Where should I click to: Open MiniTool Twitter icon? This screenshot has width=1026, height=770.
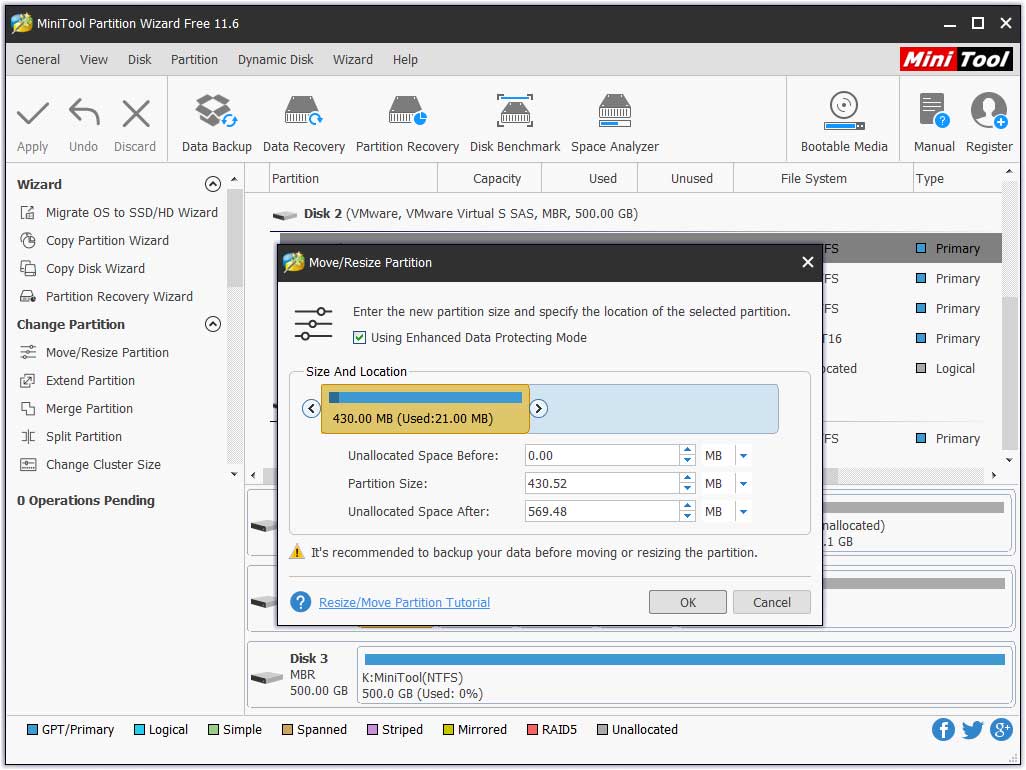972,729
